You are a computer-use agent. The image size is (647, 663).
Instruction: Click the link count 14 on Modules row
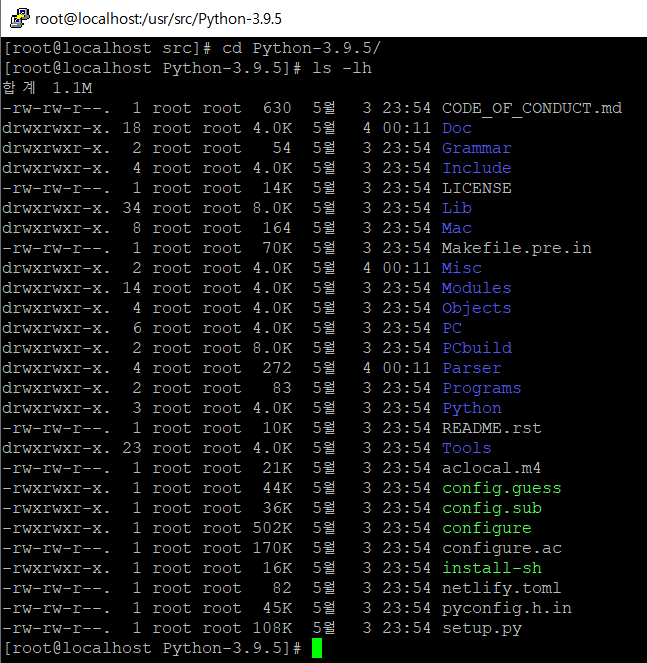click(x=132, y=288)
